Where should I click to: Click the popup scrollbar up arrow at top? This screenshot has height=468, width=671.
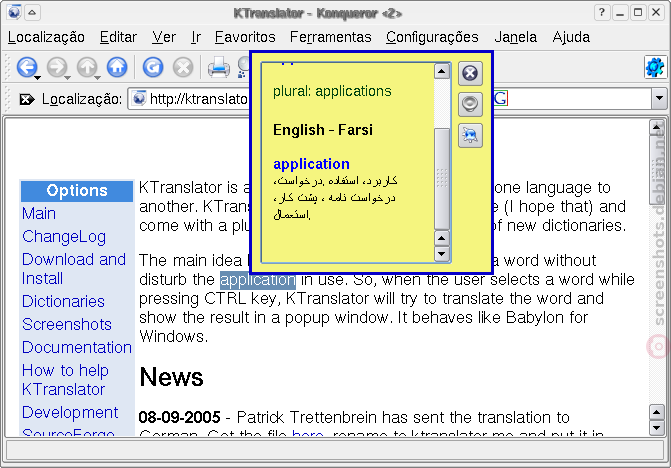click(442, 71)
